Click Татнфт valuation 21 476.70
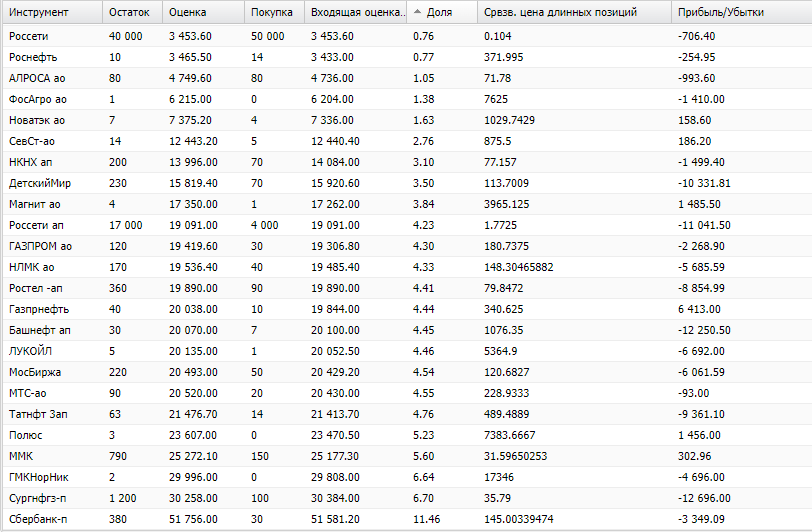The image size is (812, 532). [193, 414]
